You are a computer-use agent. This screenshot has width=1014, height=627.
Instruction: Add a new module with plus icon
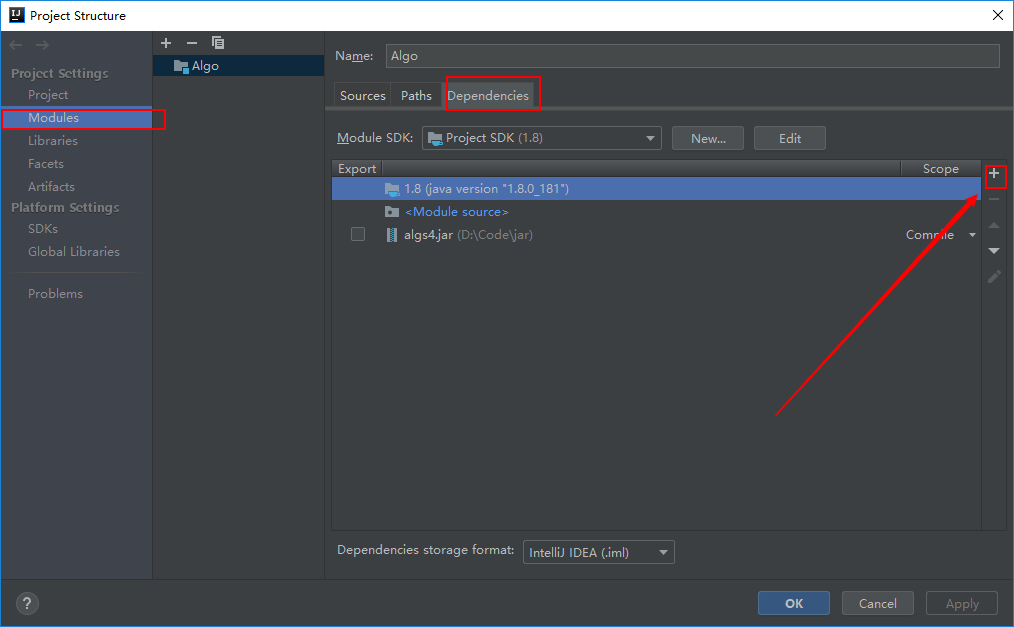pyautogui.click(x=166, y=43)
